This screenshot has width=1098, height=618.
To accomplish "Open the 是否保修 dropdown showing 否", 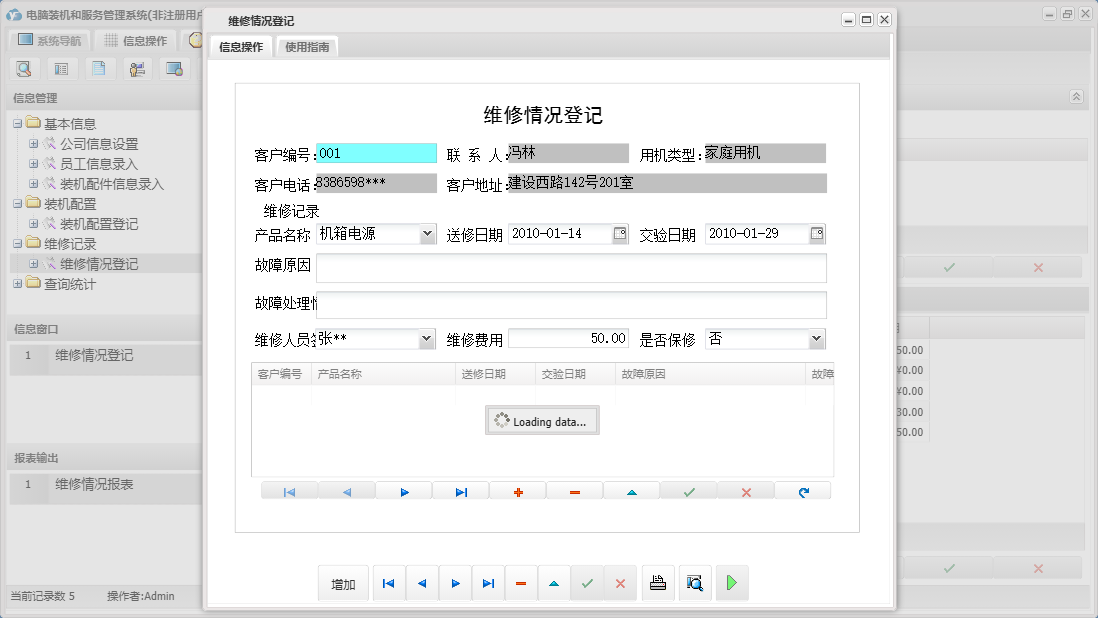I will 814,339.
